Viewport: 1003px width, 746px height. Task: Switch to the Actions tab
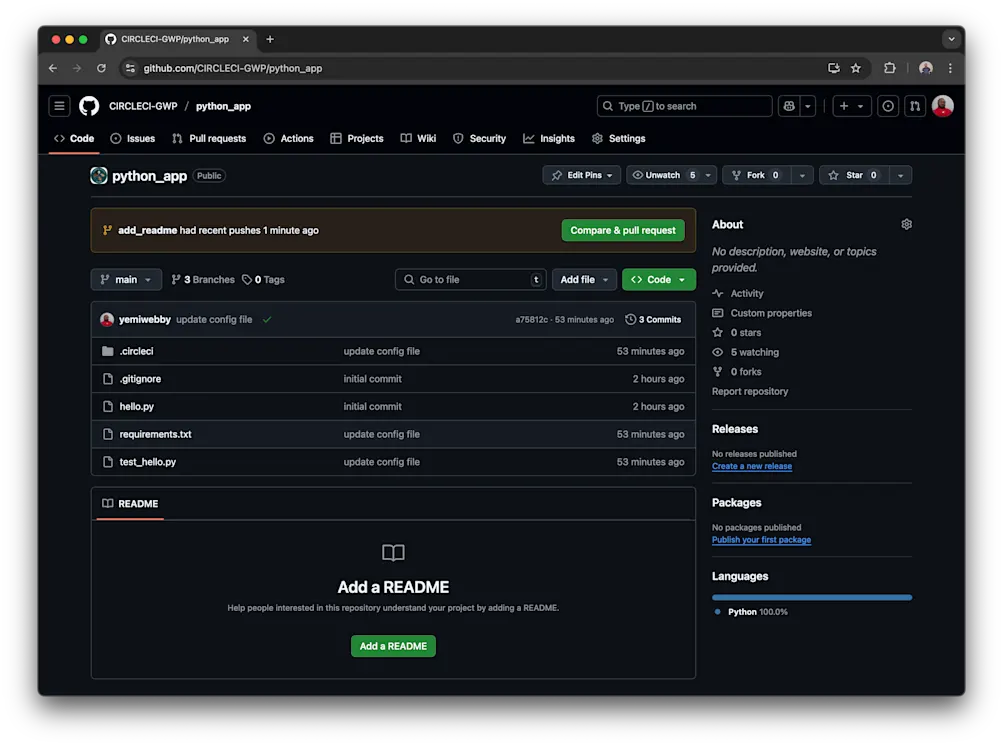click(288, 138)
